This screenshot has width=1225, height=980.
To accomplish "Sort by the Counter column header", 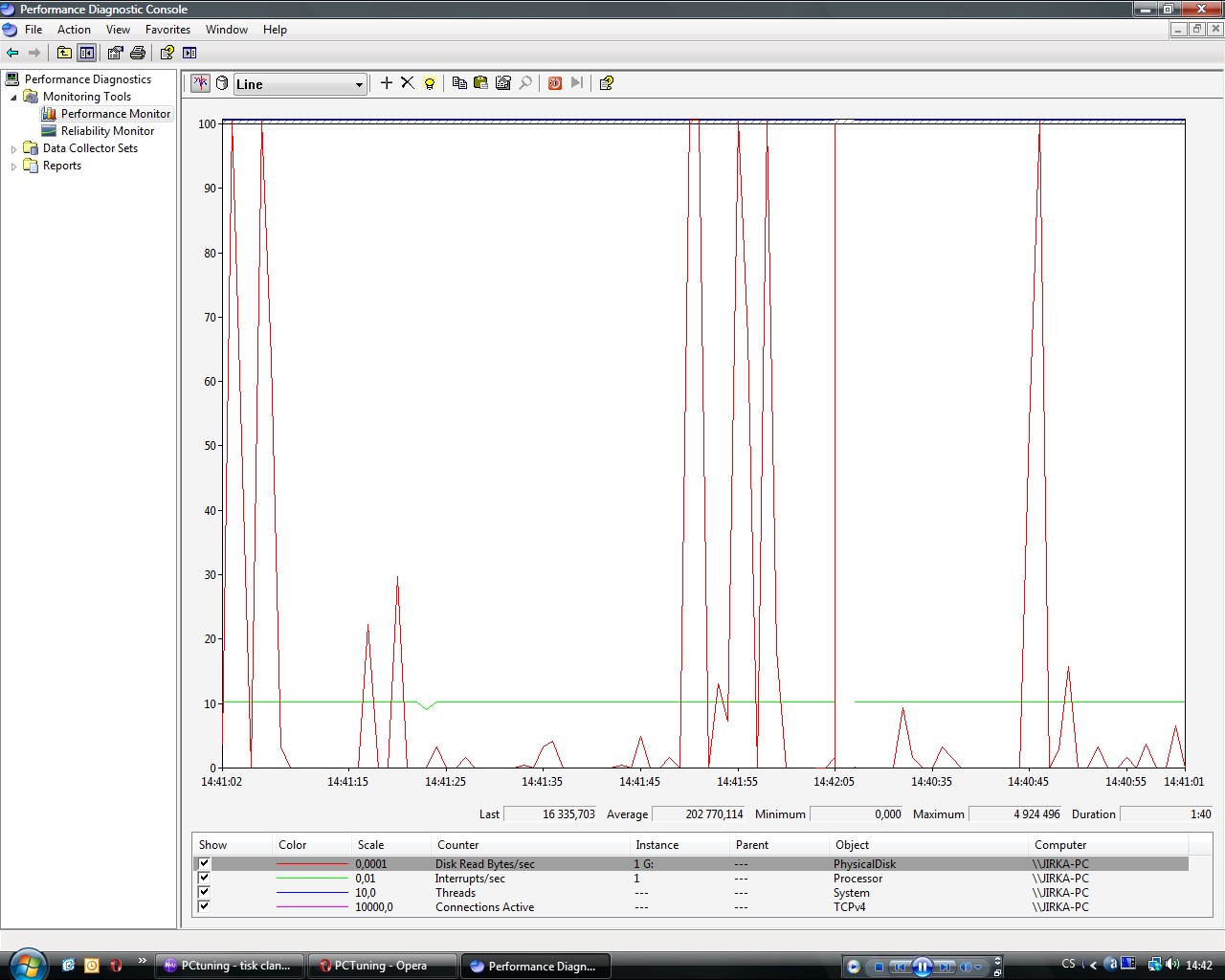I will tap(530, 845).
